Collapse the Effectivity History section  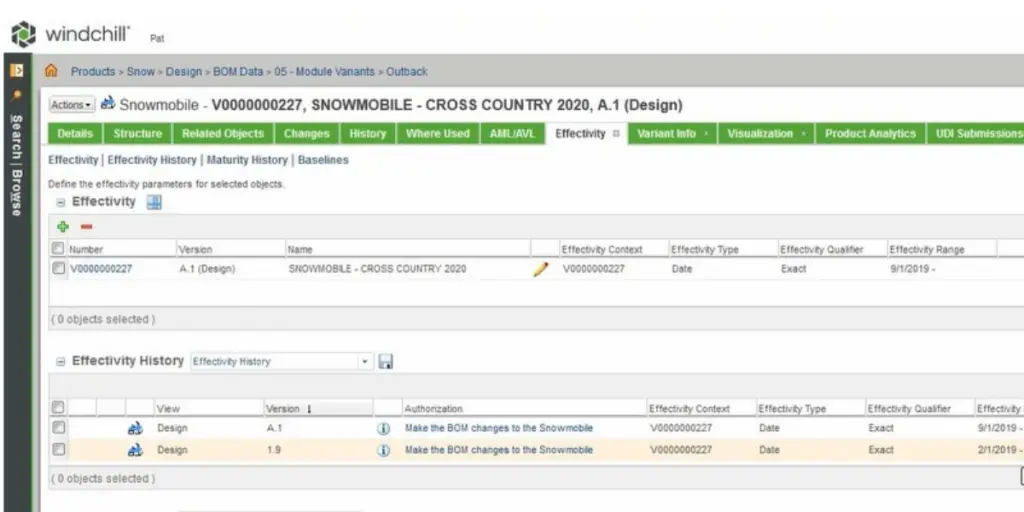coord(60,361)
